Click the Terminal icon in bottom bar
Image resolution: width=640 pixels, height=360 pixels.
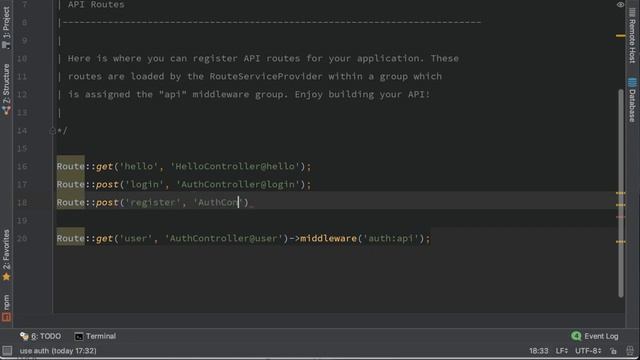79,336
